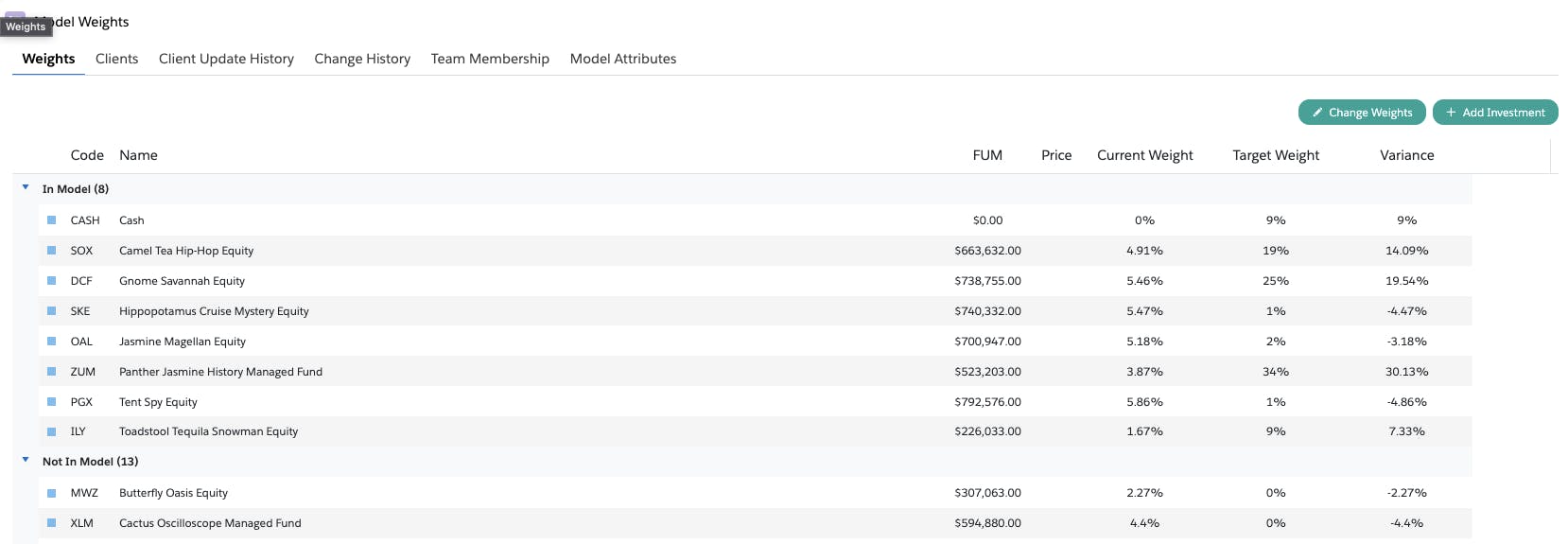Click the blue square beside ZUM
1568x544 pixels.
point(52,372)
